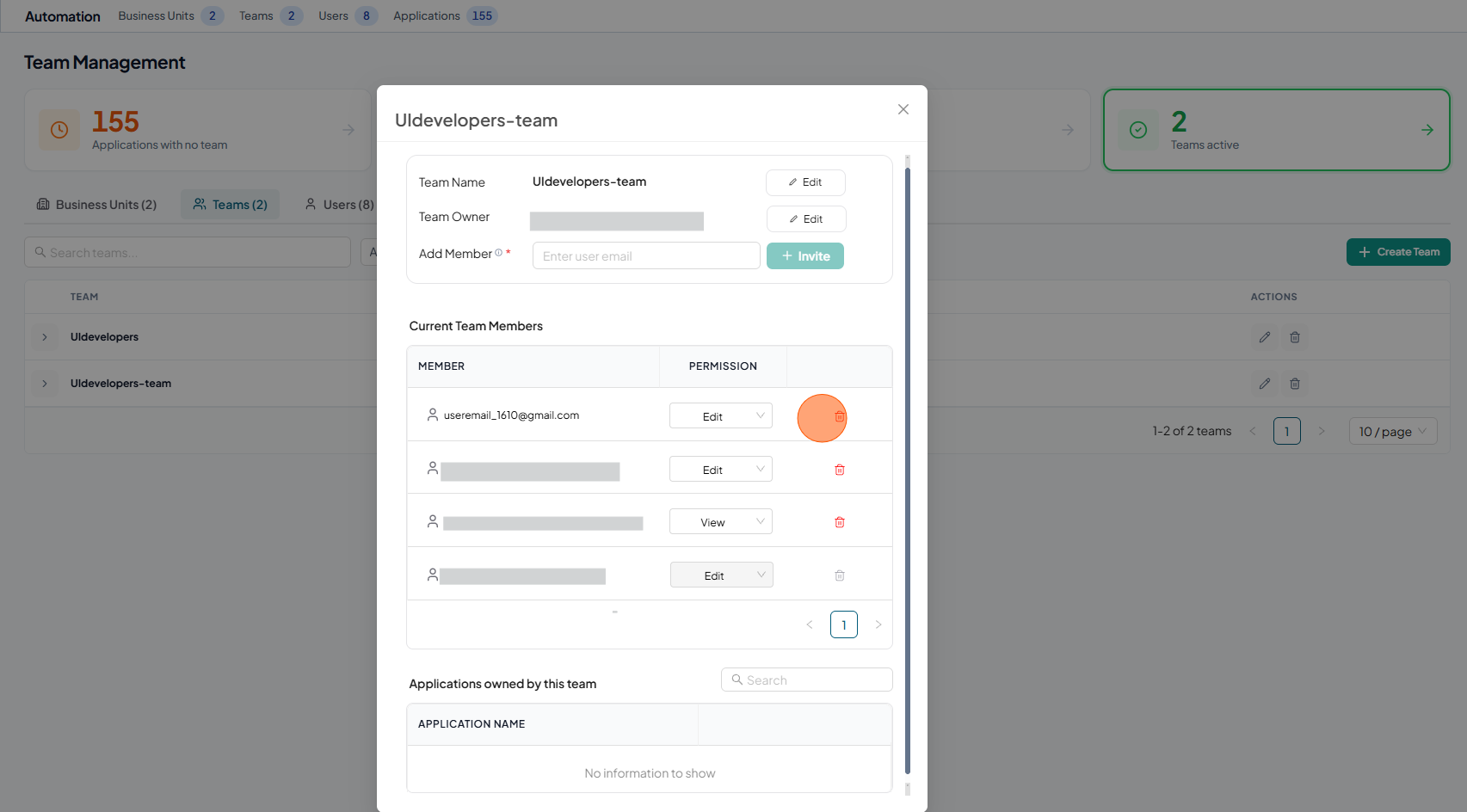Select page 1 of team members
This screenshot has height=812, width=1467.
[x=844, y=624]
